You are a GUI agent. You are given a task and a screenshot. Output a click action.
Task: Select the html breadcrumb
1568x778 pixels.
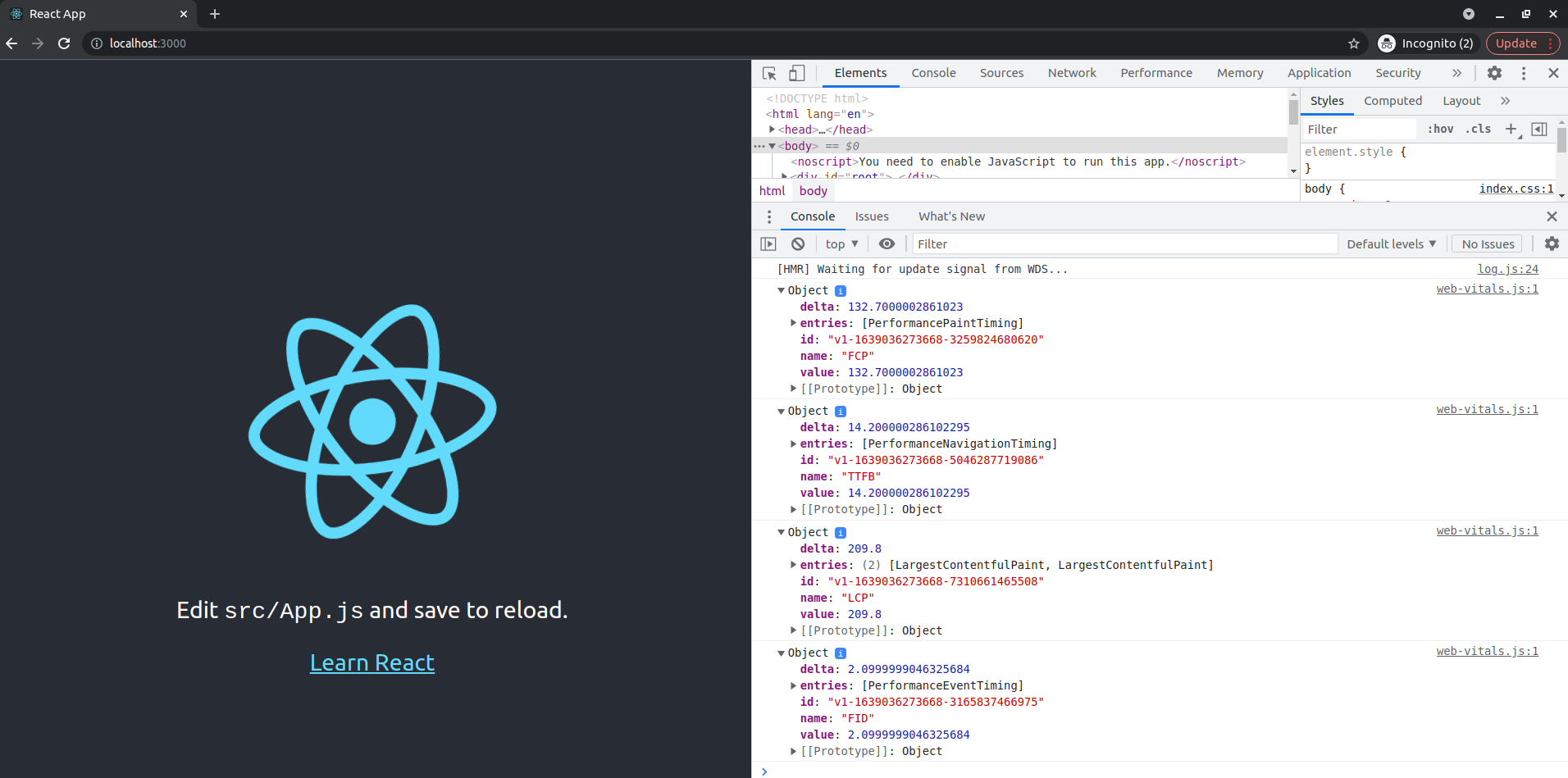coord(772,190)
